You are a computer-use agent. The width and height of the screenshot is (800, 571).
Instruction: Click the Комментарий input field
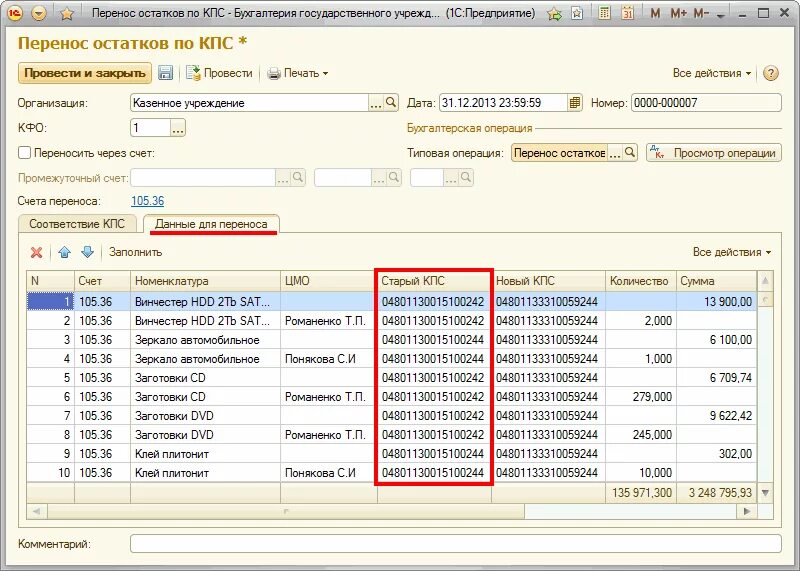tap(456, 543)
